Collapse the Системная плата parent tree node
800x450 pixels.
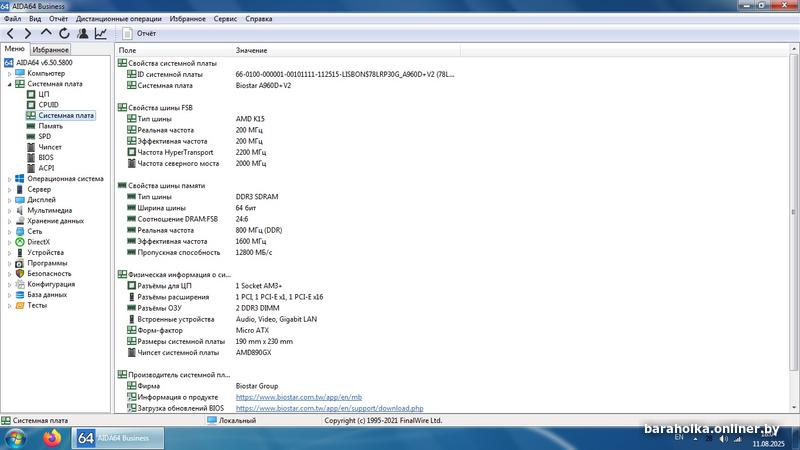point(9,84)
